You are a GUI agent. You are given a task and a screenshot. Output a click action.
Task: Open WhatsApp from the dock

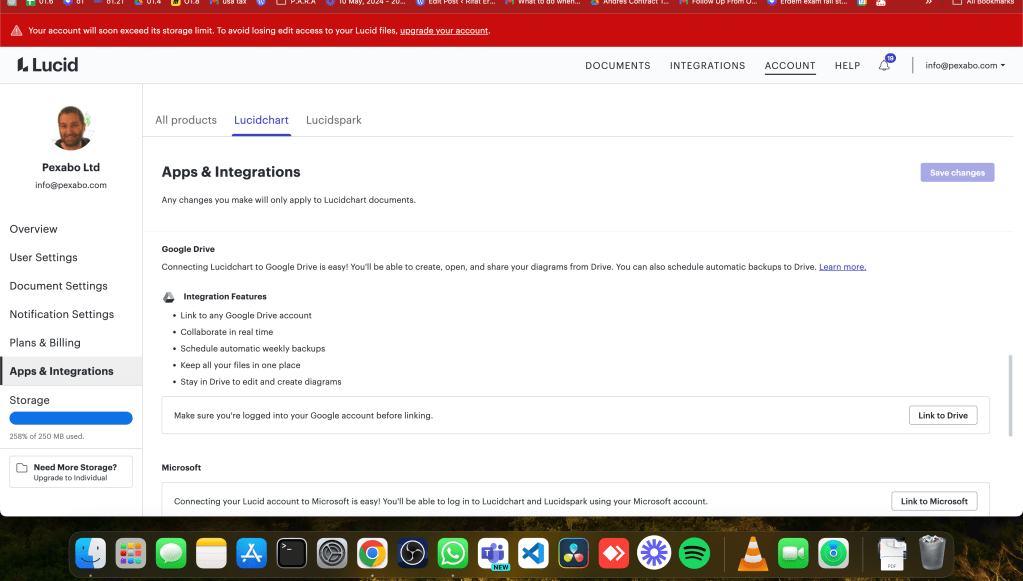[x=453, y=554]
